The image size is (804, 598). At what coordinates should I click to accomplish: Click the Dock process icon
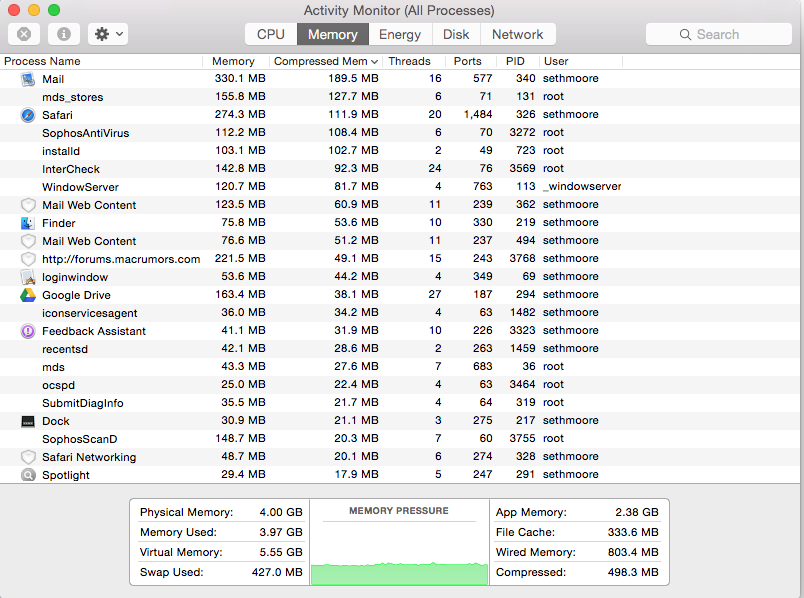point(28,421)
